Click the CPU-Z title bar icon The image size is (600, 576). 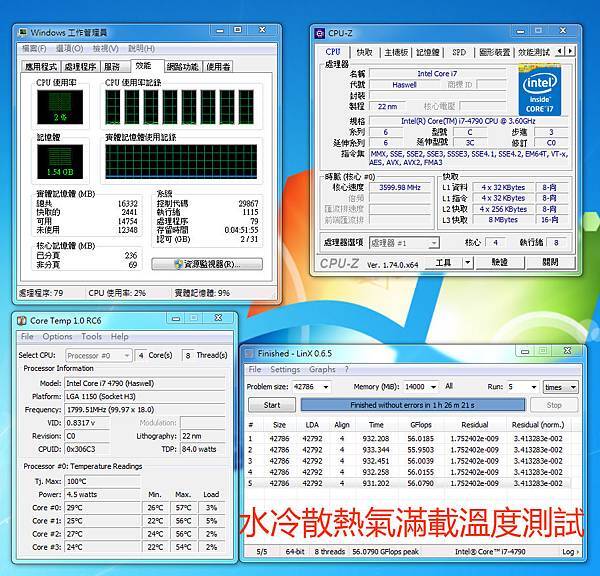click(x=319, y=33)
